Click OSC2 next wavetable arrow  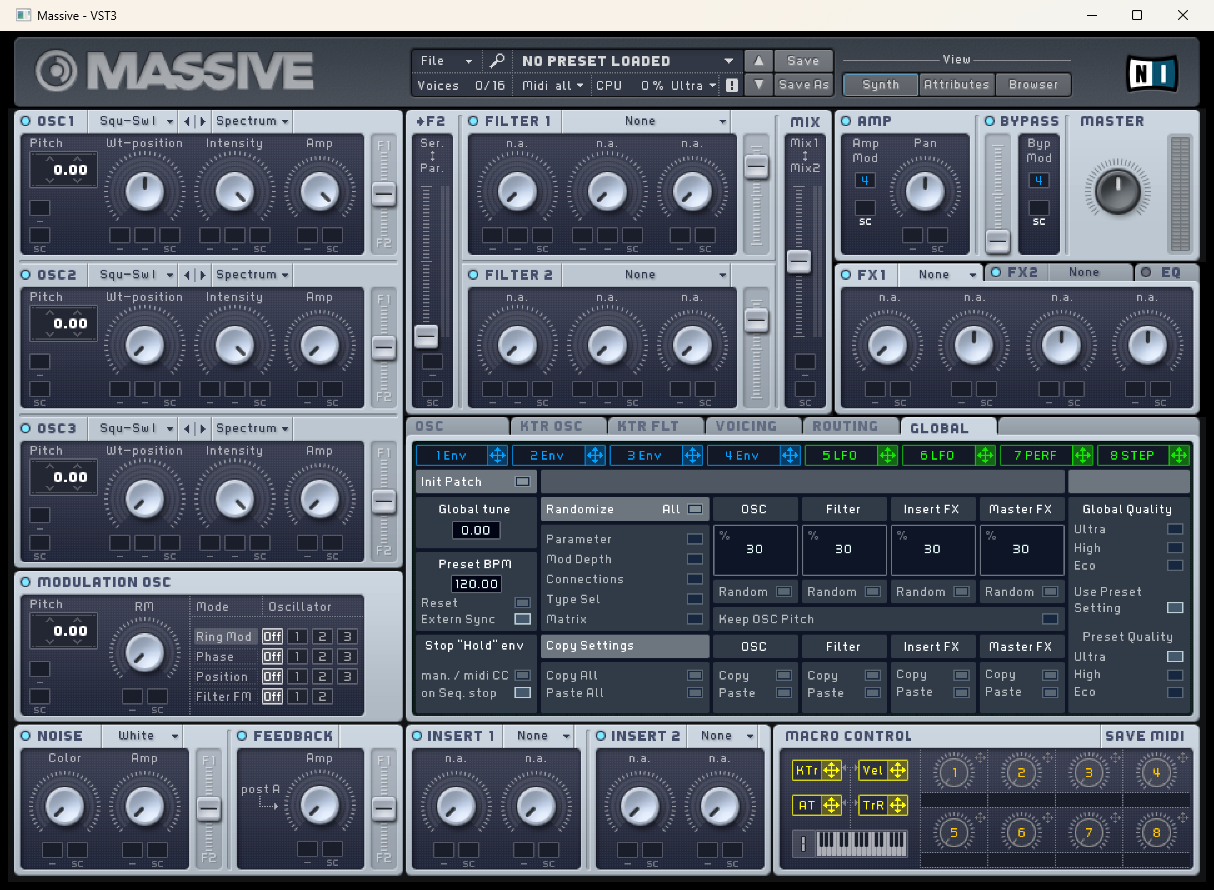pyautogui.click(x=202, y=275)
